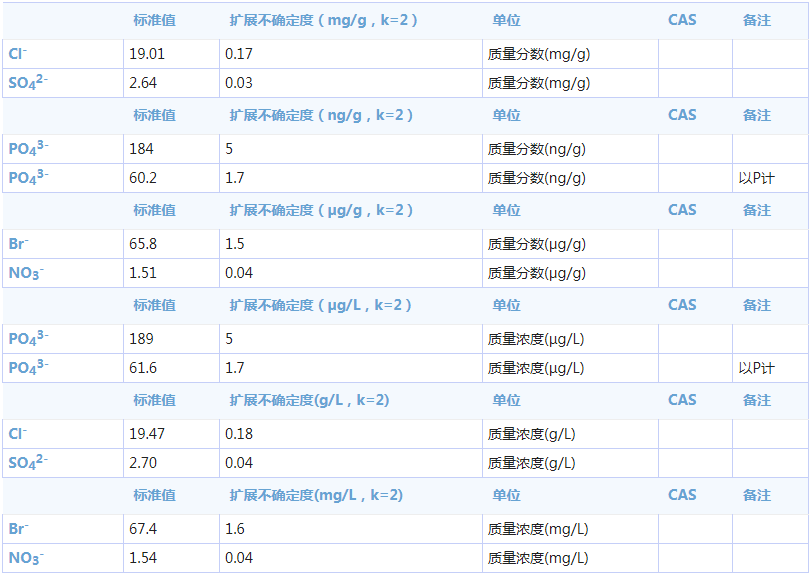The width and height of the screenshot is (812, 576).
Task: Click the NO₃⁻ label with value 1.51
Action: click(x=21, y=272)
